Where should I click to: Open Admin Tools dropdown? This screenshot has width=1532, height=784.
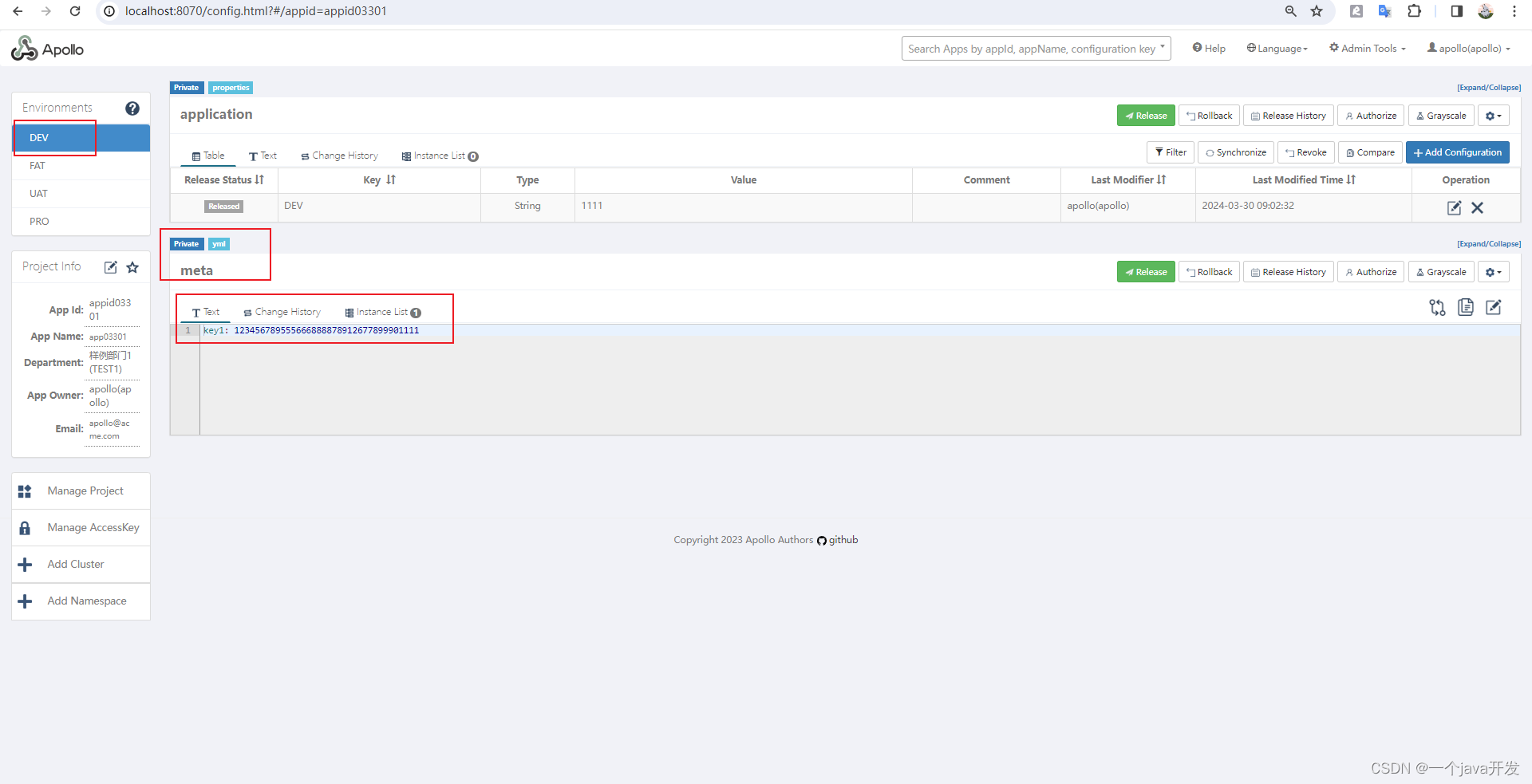pyautogui.click(x=1368, y=49)
